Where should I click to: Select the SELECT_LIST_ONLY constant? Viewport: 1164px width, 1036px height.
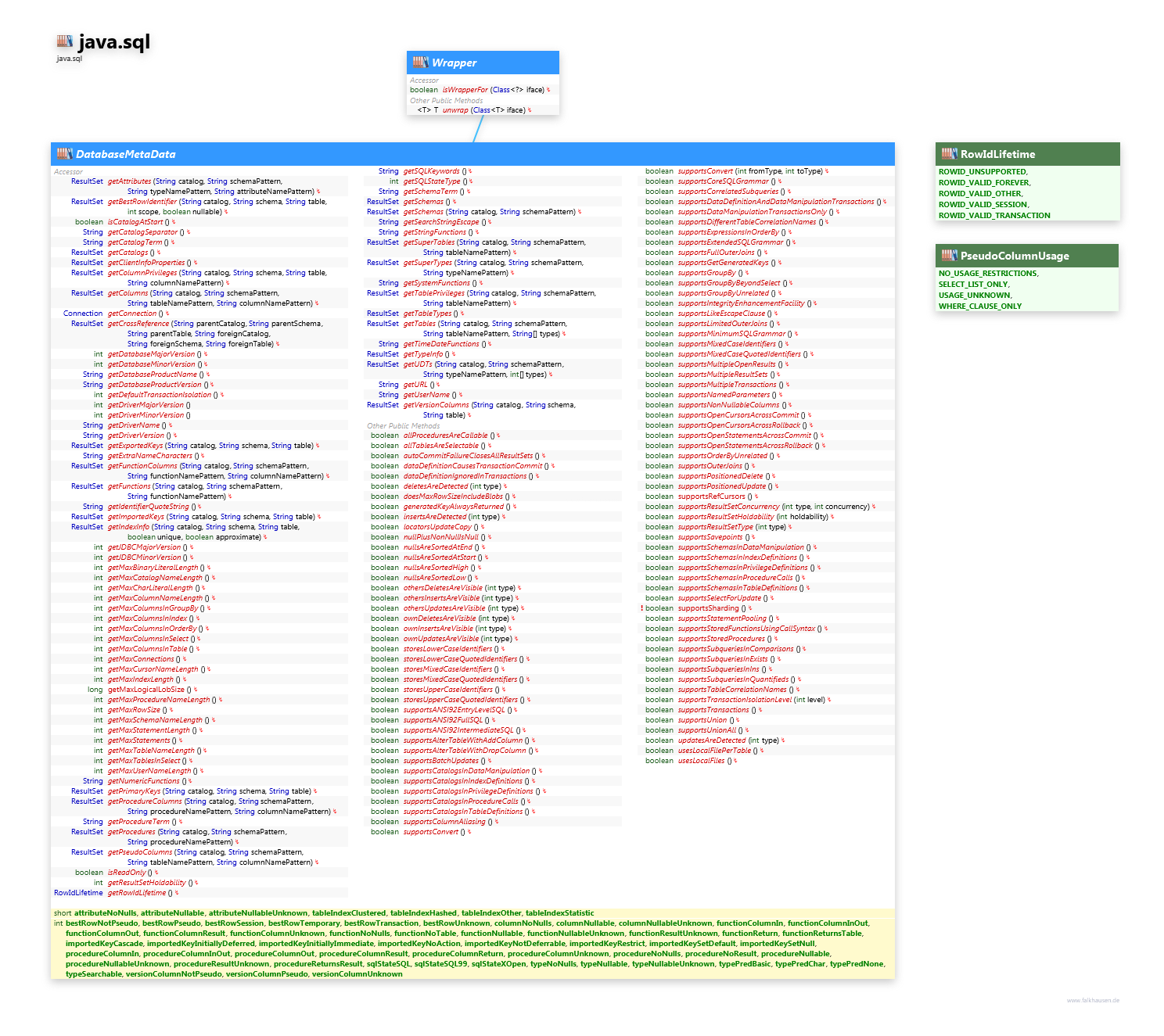pyautogui.click(x=973, y=285)
